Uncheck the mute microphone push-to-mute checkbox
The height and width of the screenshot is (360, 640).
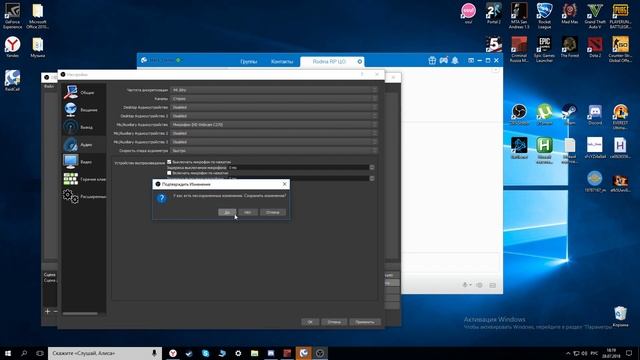(169, 162)
